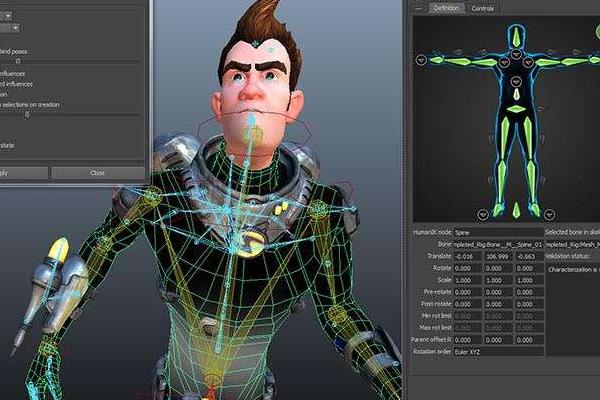600x400 pixels.
Task: Open the second dropdown arrow in options dialog
Action: point(16,28)
